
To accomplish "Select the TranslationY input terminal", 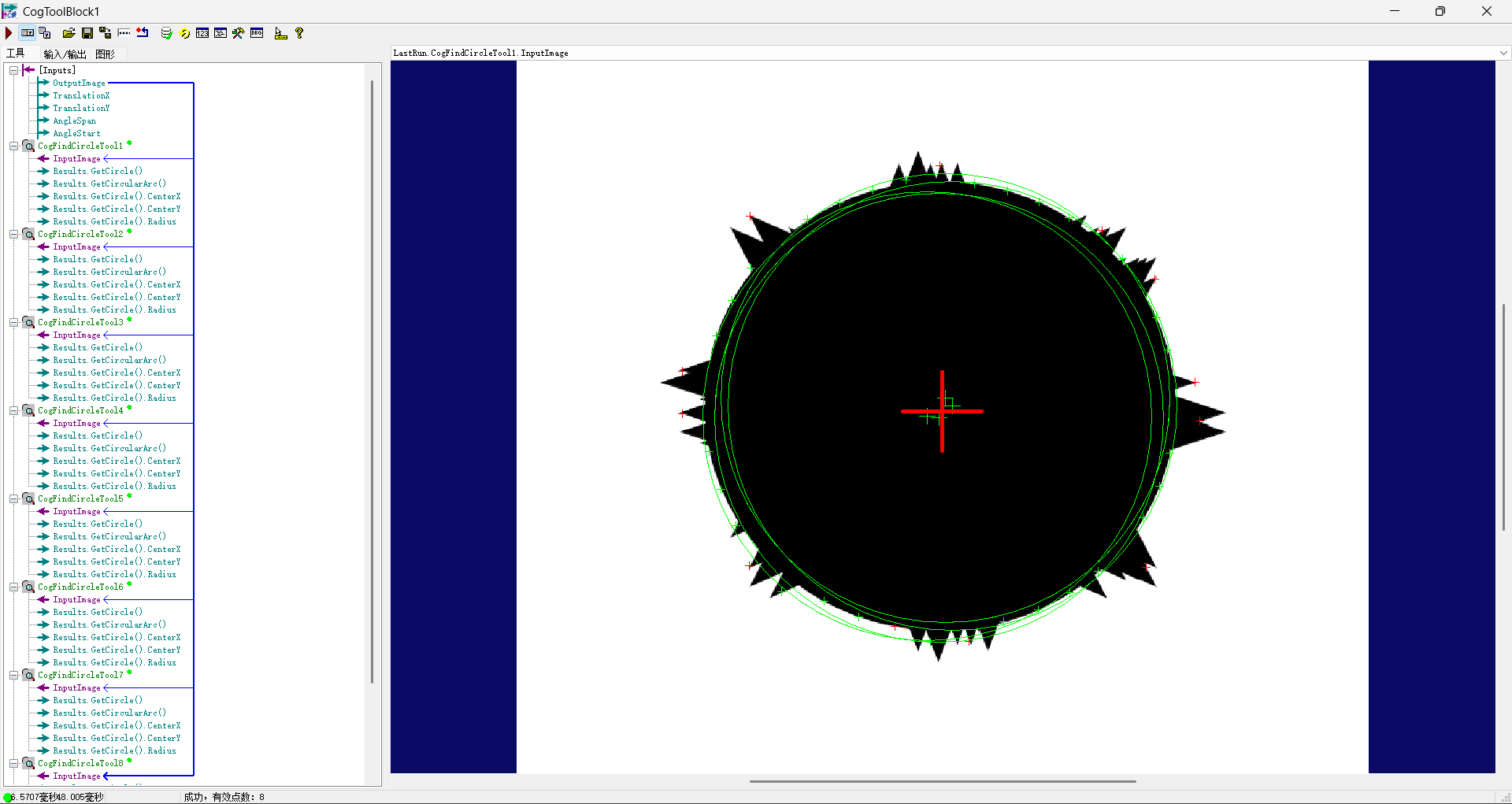I will point(81,108).
